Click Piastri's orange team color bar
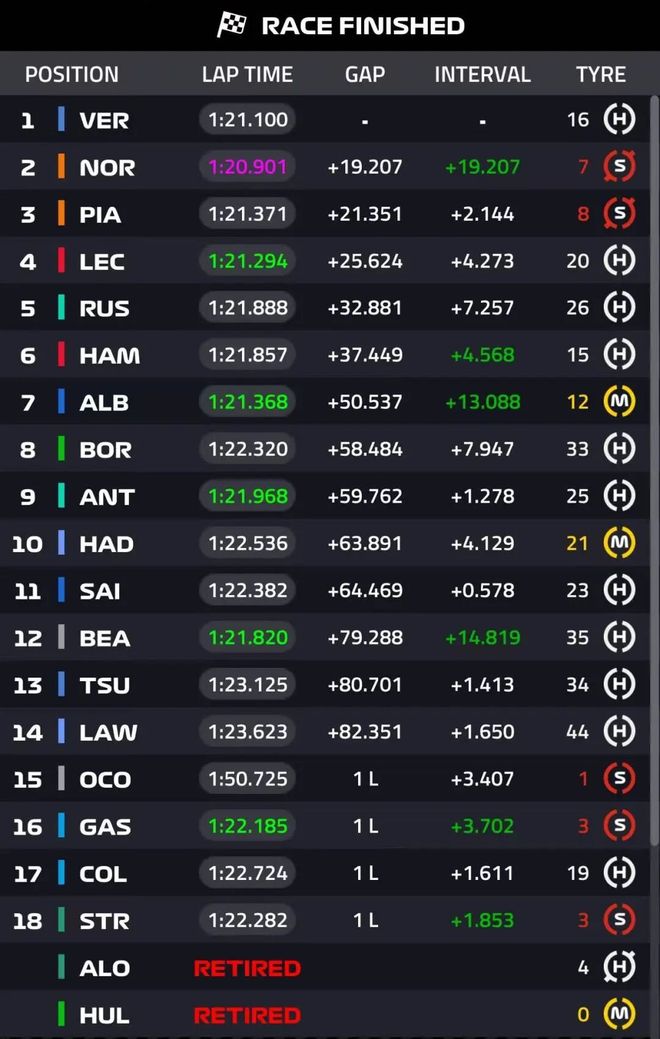Viewport: 660px width, 1039px height. [61, 214]
